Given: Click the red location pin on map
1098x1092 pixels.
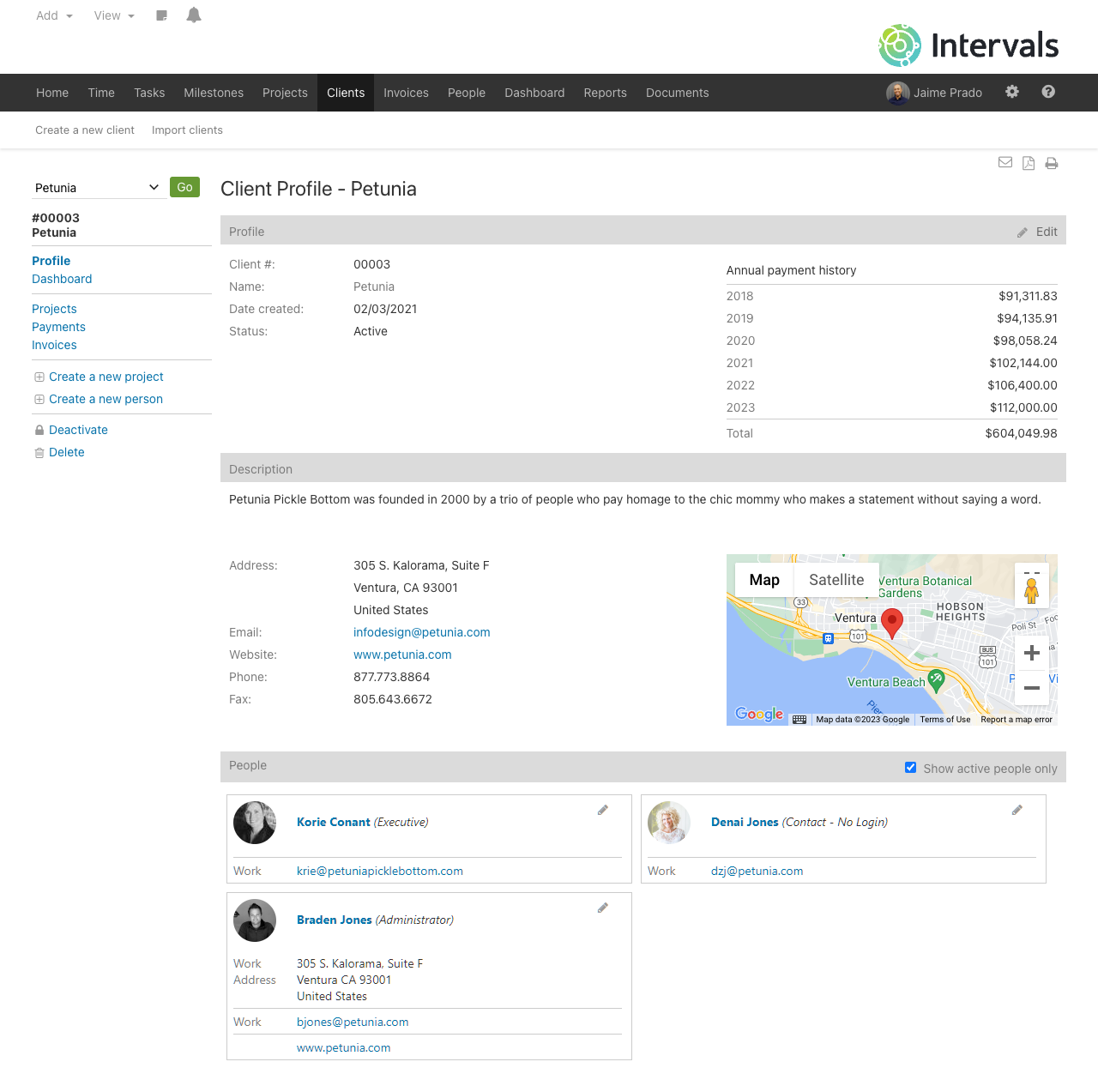Looking at the screenshot, I should [892, 623].
